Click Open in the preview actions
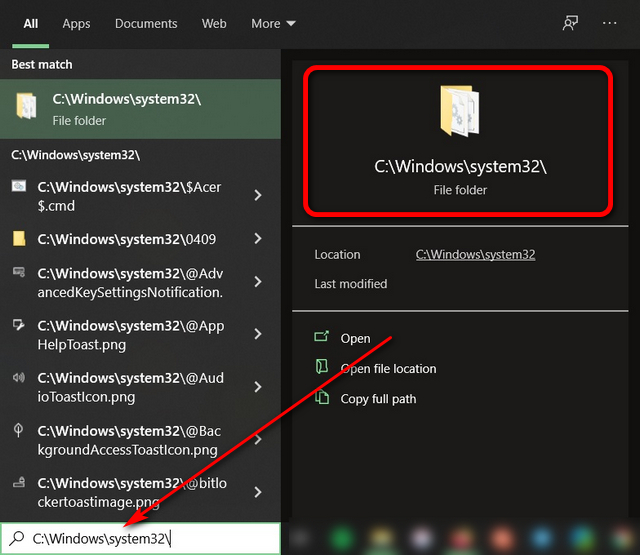 tap(356, 338)
